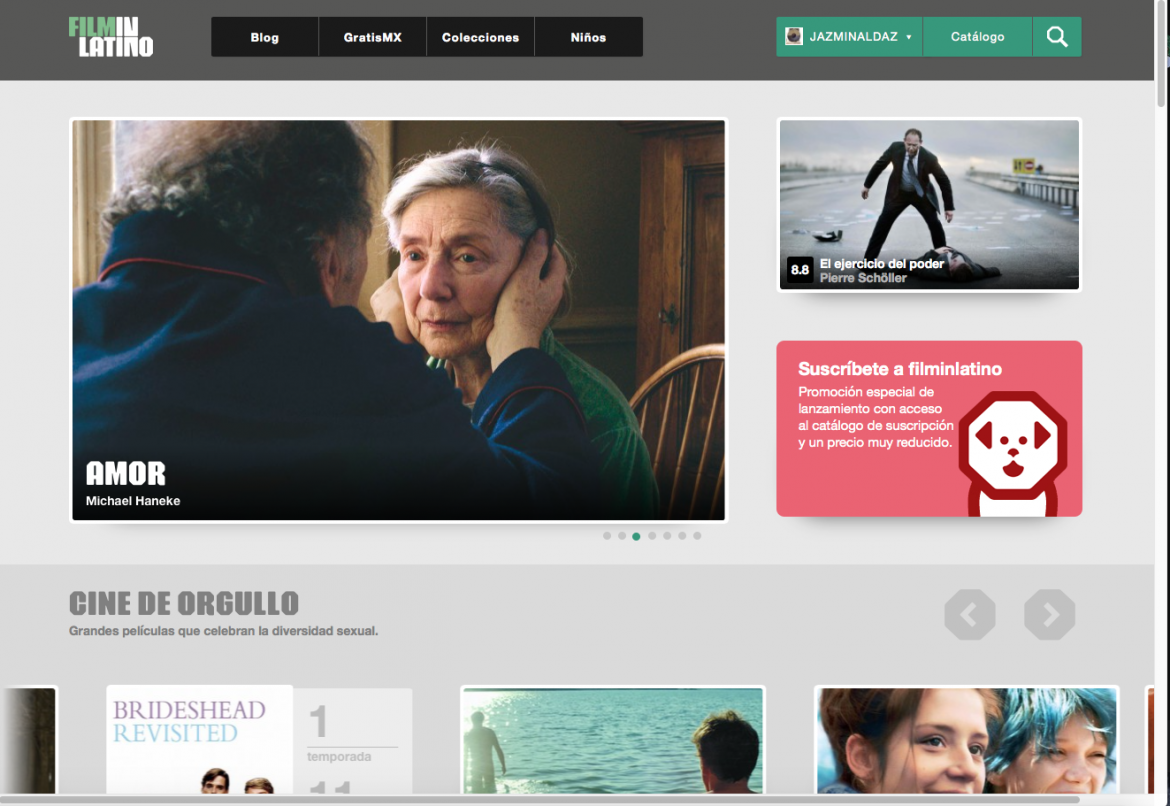Viewport: 1170px width, 806px height.
Task: Select the first carousel dot
Action: click(x=607, y=536)
